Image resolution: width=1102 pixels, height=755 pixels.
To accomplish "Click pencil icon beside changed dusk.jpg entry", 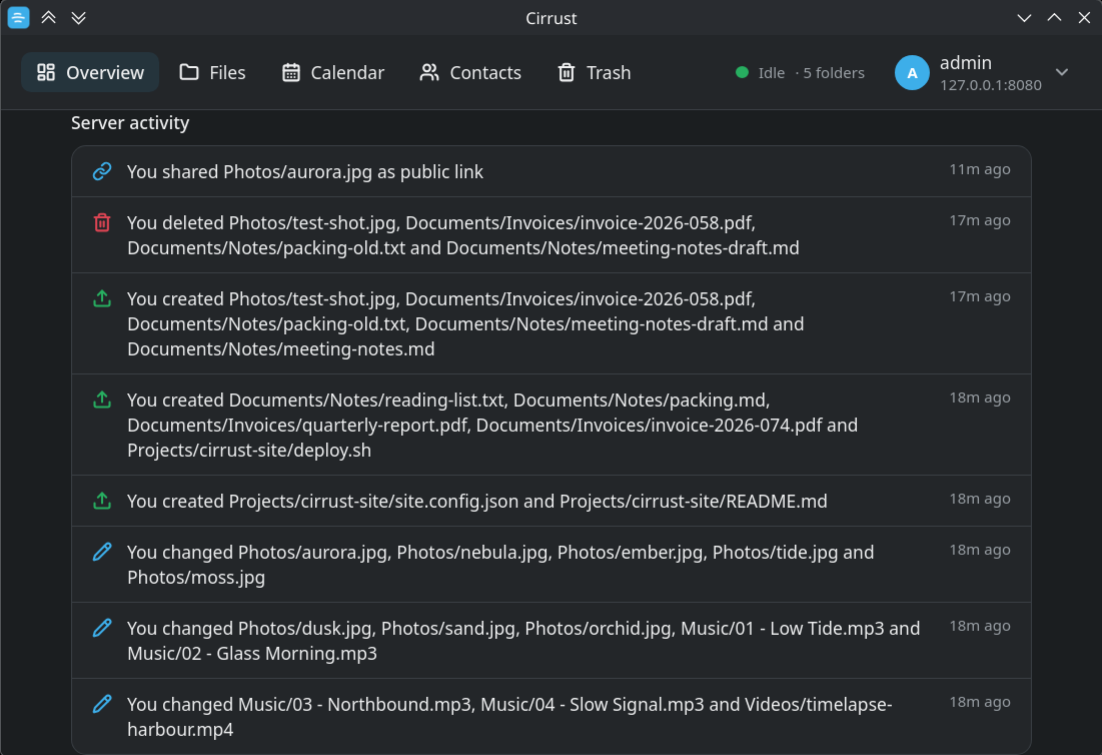I will click(x=102, y=628).
